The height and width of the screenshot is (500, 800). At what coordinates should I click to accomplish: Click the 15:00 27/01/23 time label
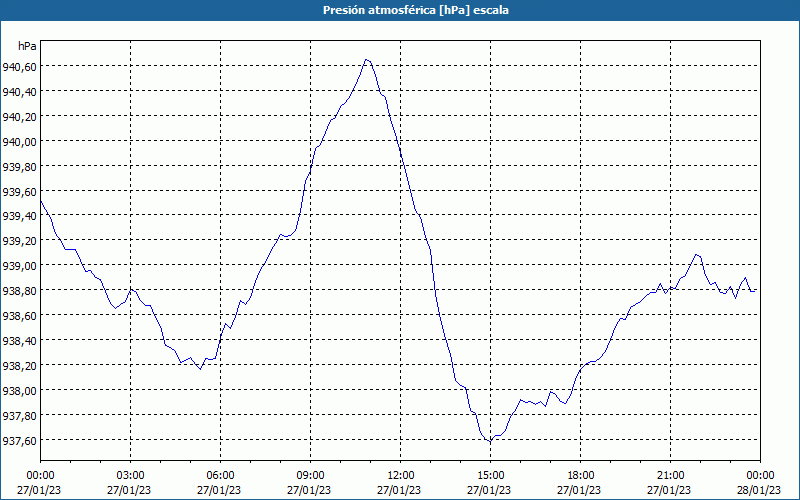click(489, 483)
